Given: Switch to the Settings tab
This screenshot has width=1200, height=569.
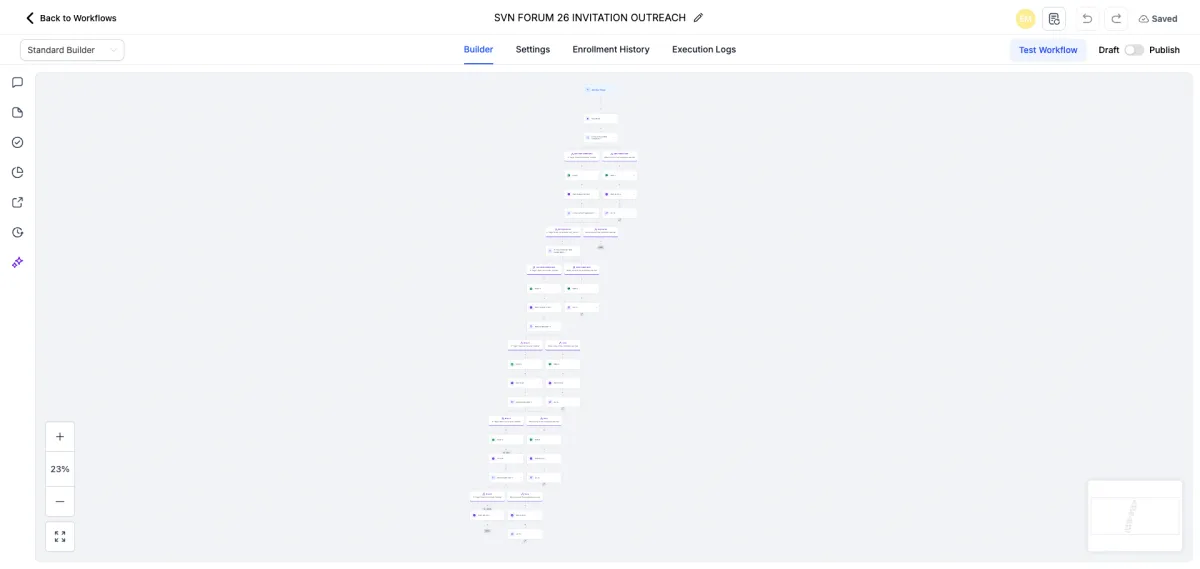Looking at the screenshot, I should (533, 49).
